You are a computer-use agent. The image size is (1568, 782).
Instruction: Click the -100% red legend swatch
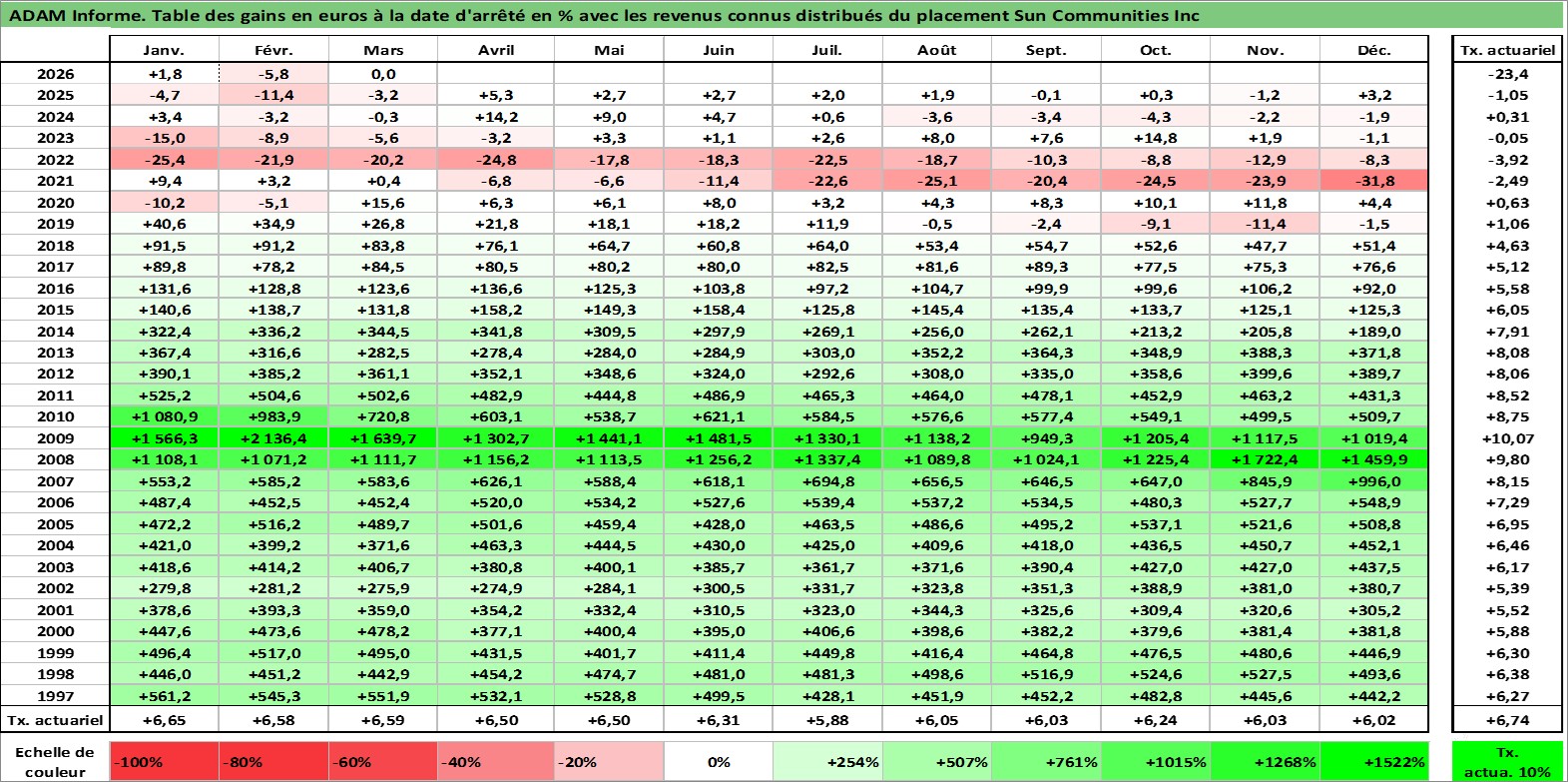165,762
